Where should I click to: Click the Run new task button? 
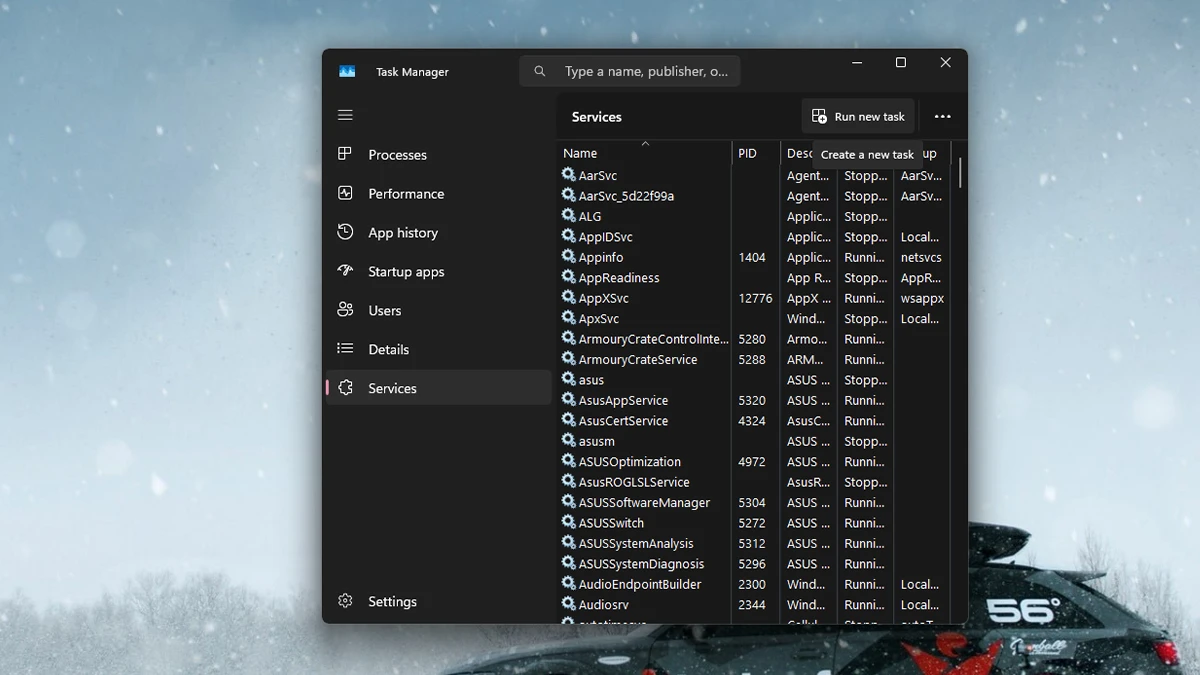click(858, 116)
